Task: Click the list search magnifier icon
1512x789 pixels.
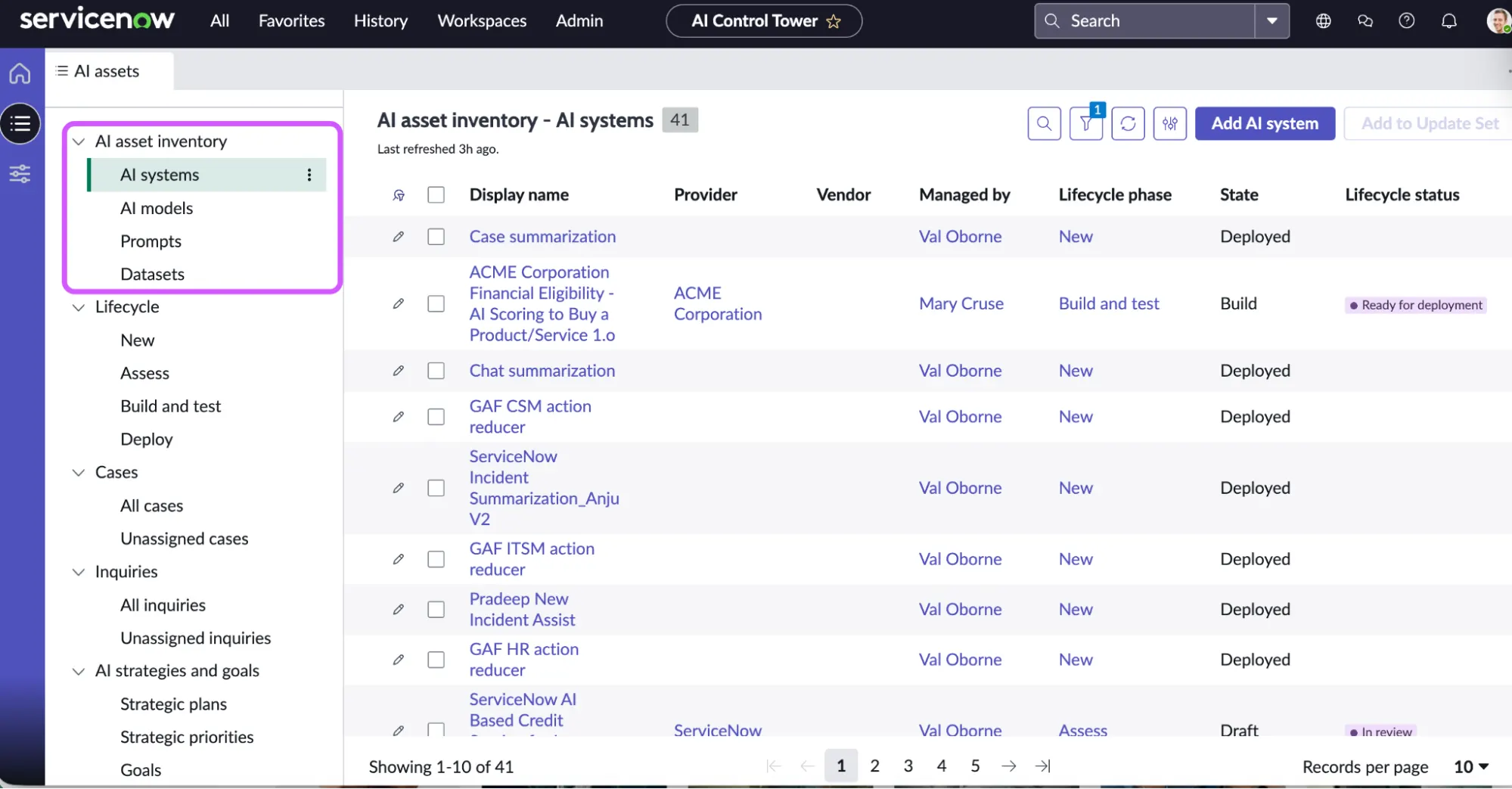Action: pyautogui.click(x=1044, y=123)
